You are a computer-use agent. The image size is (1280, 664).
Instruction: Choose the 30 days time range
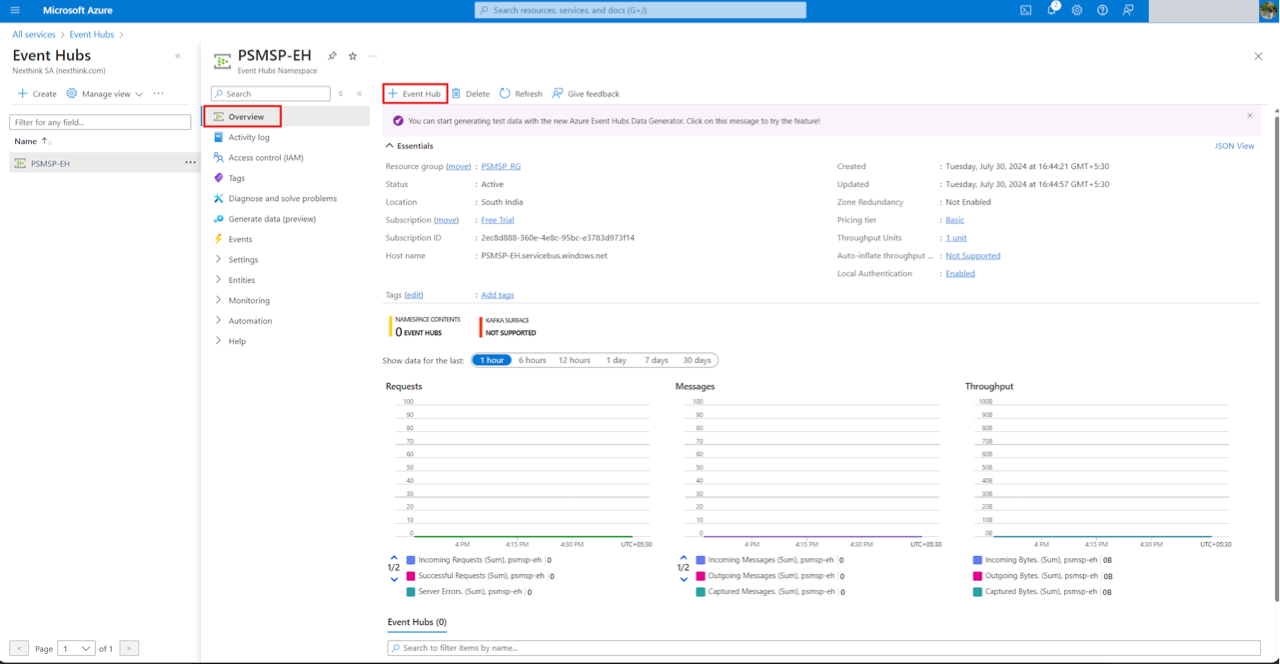point(696,360)
